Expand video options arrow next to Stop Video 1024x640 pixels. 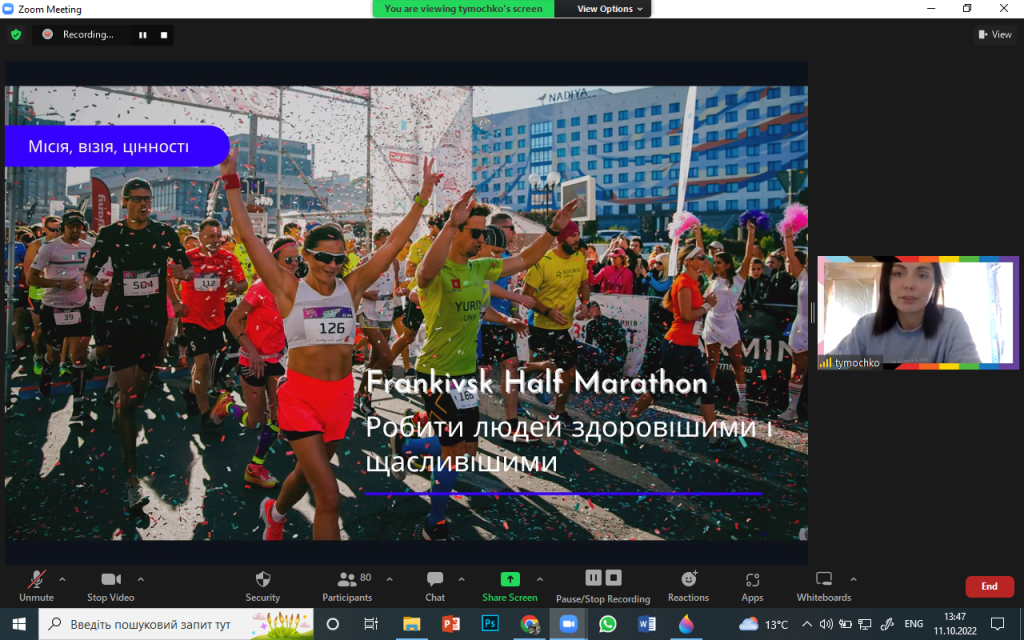coord(140,579)
